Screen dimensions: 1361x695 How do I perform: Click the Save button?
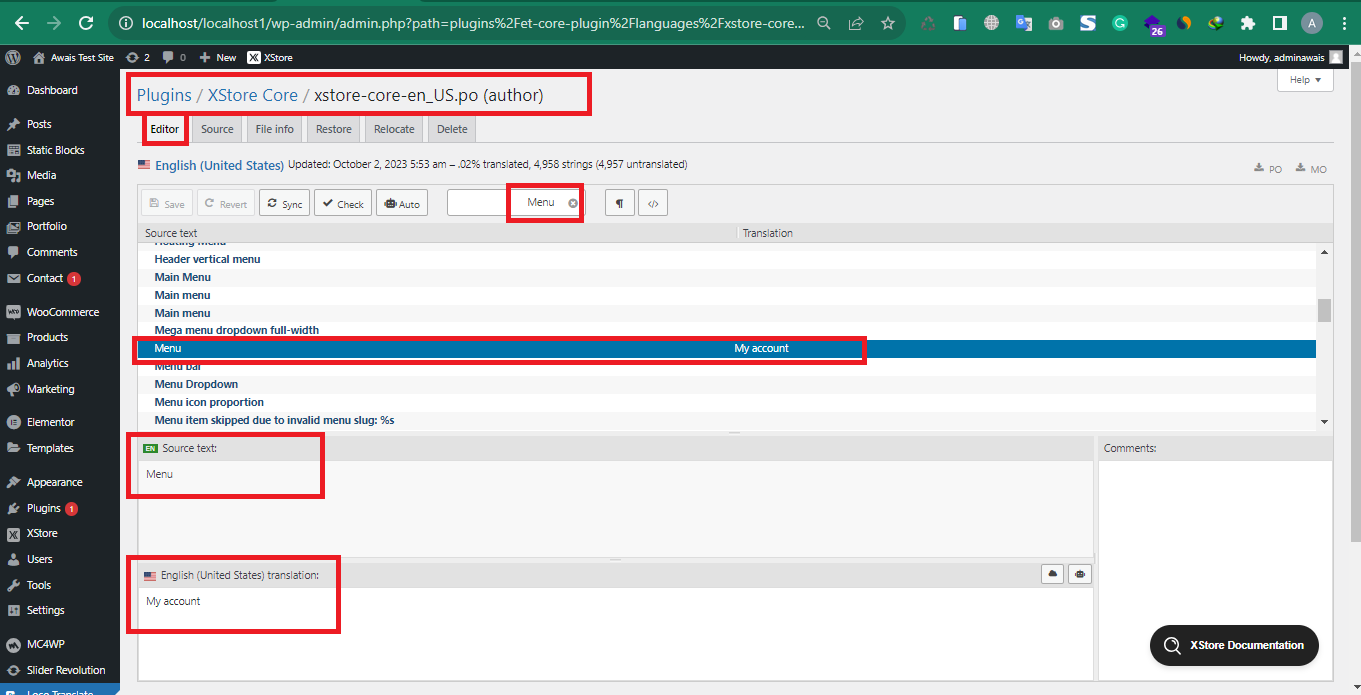[x=167, y=203]
